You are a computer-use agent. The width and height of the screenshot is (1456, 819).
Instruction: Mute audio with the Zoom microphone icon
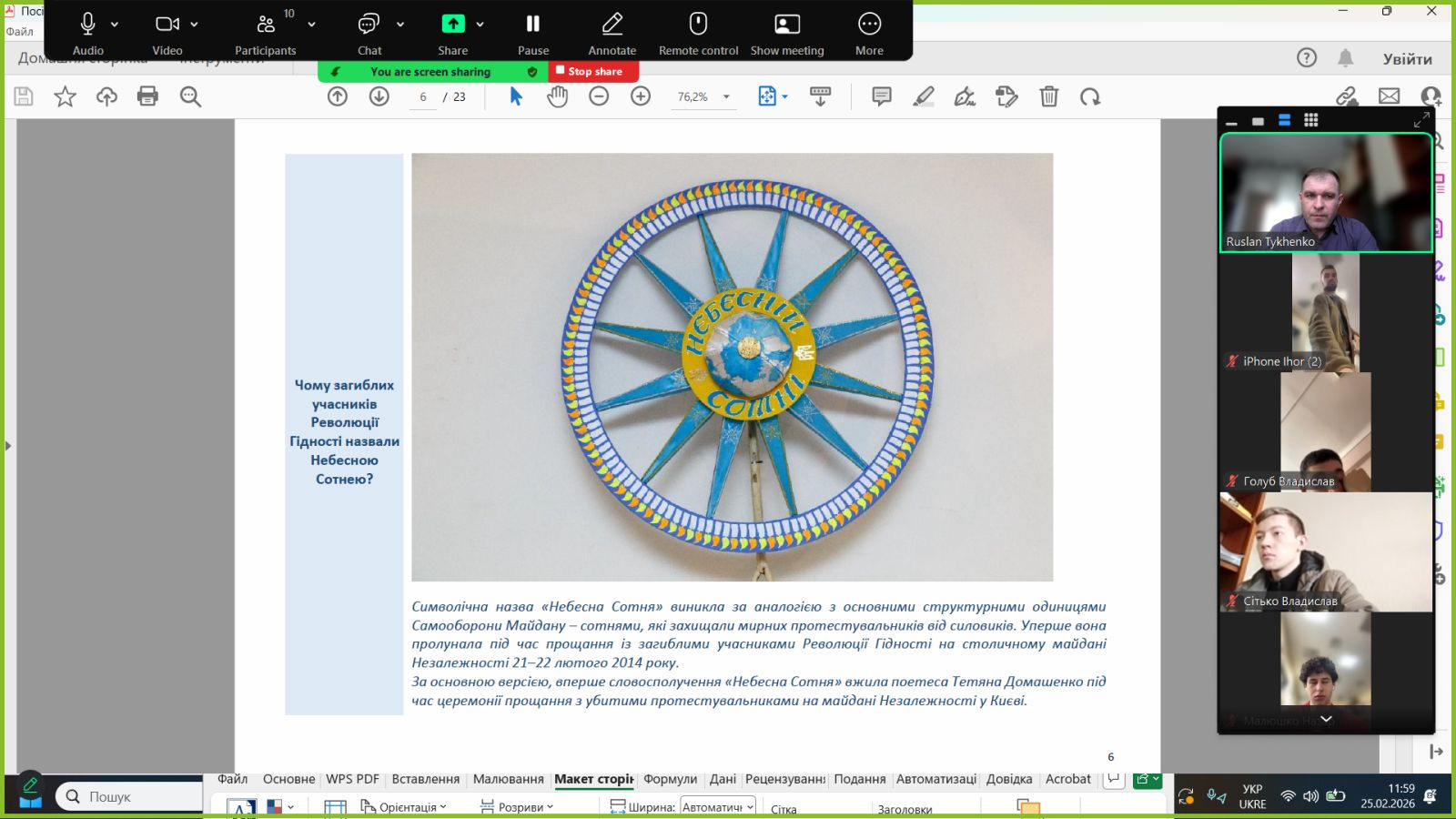(87, 25)
